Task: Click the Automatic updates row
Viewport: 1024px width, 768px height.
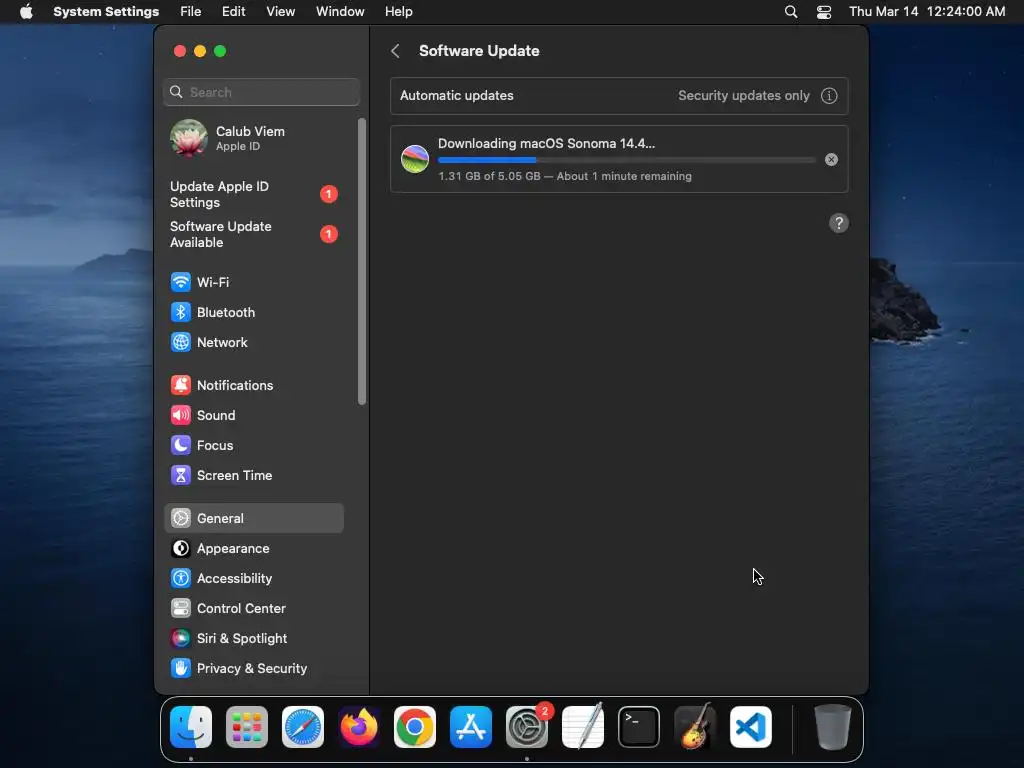Action: coord(619,95)
